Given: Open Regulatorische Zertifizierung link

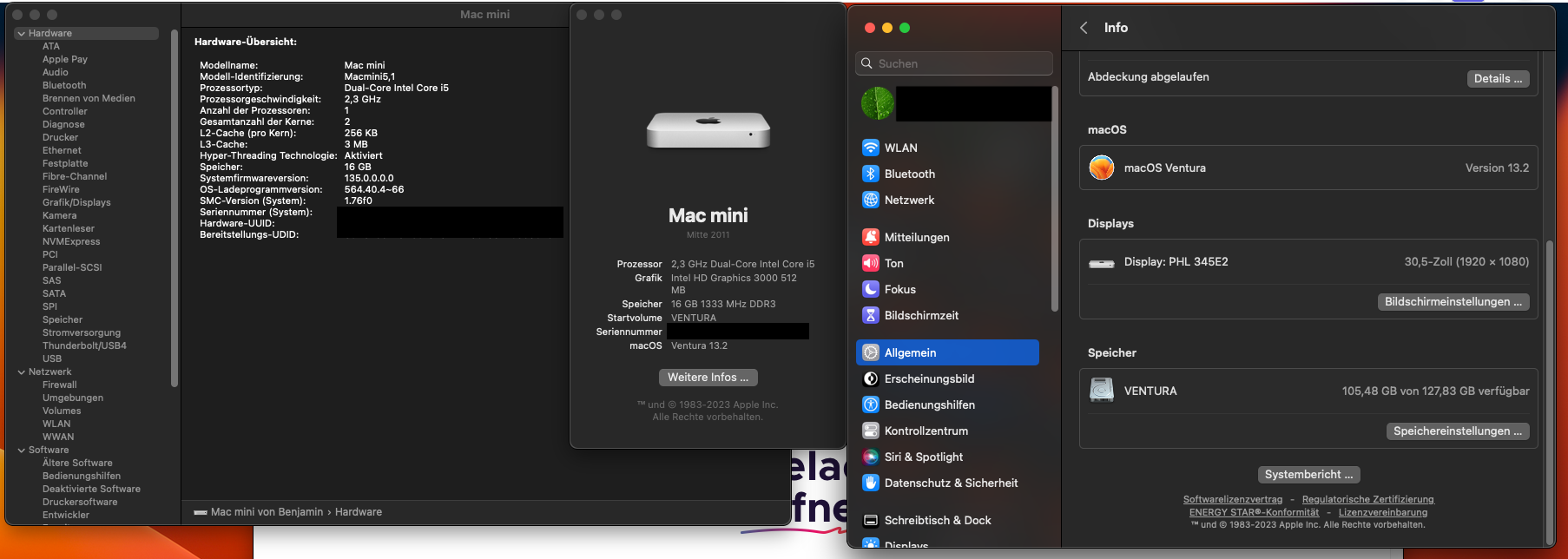Looking at the screenshot, I should click(x=1367, y=499).
